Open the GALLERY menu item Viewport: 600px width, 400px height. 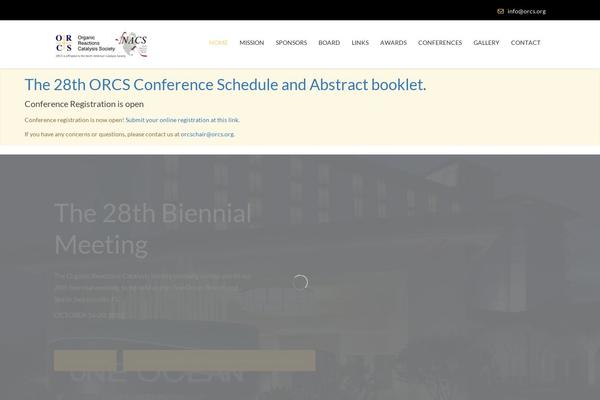pos(486,42)
